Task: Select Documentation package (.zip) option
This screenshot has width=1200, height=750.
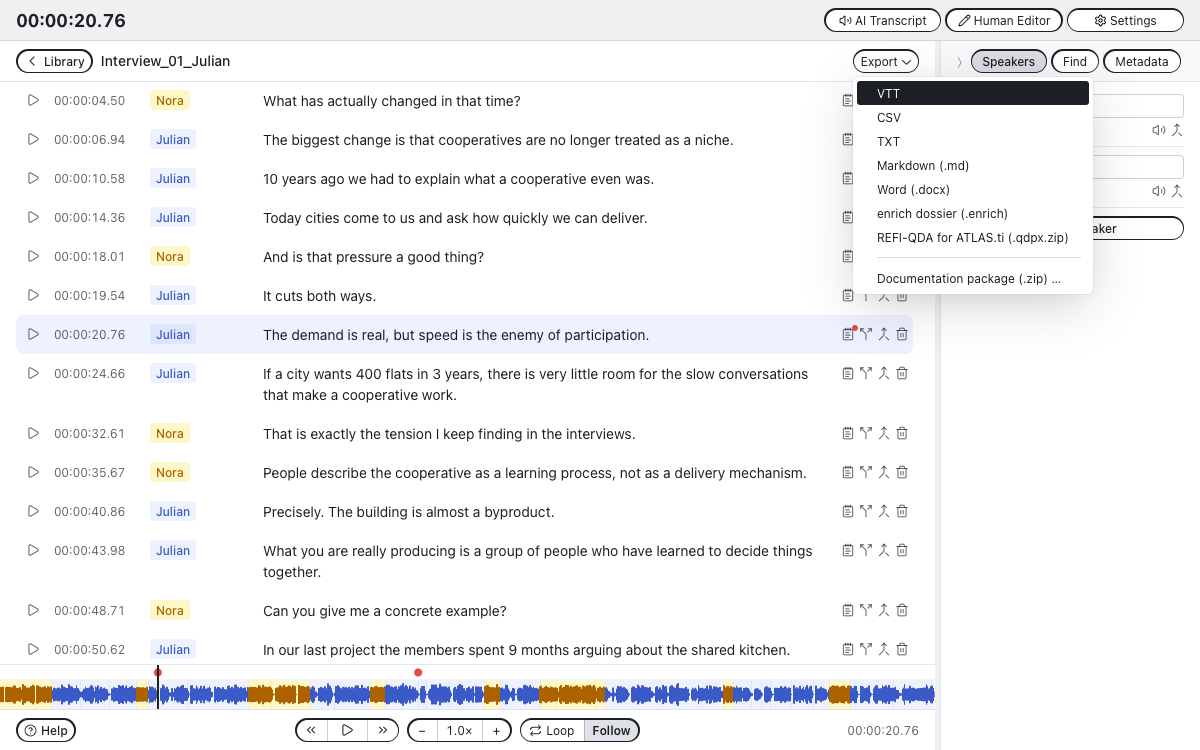Action: 972,279
